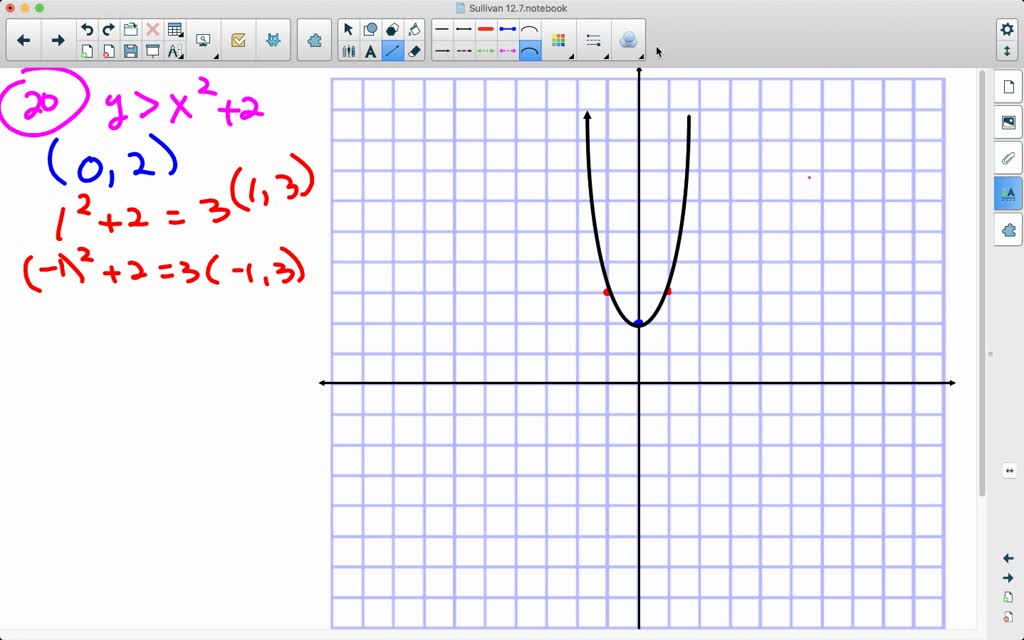Add a new page with green plus page icon
The height and width of the screenshot is (640, 1024).
tap(87, 51)
